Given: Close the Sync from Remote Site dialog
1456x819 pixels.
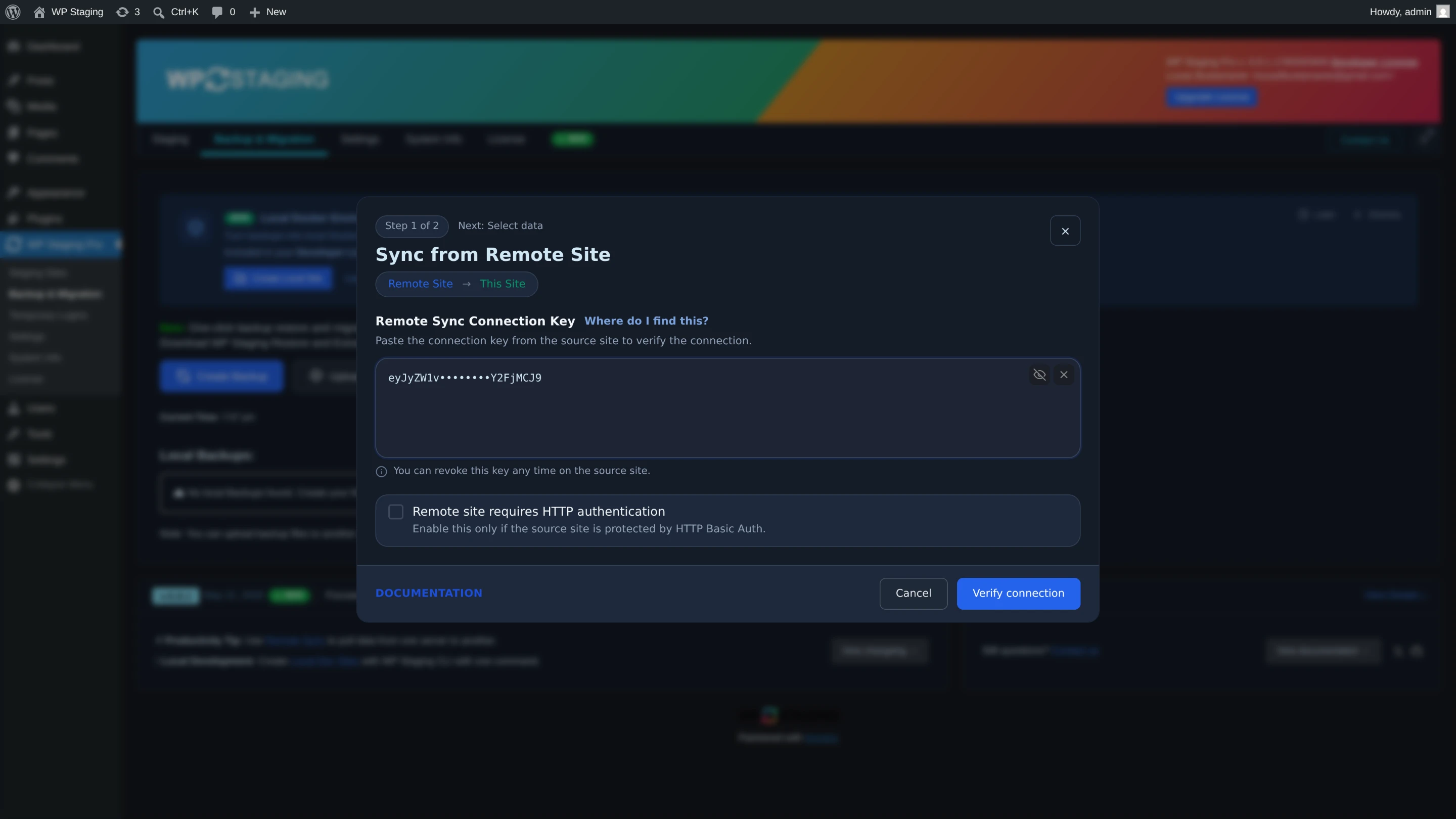Looking at the screenshot, I should pos(1065,231).
